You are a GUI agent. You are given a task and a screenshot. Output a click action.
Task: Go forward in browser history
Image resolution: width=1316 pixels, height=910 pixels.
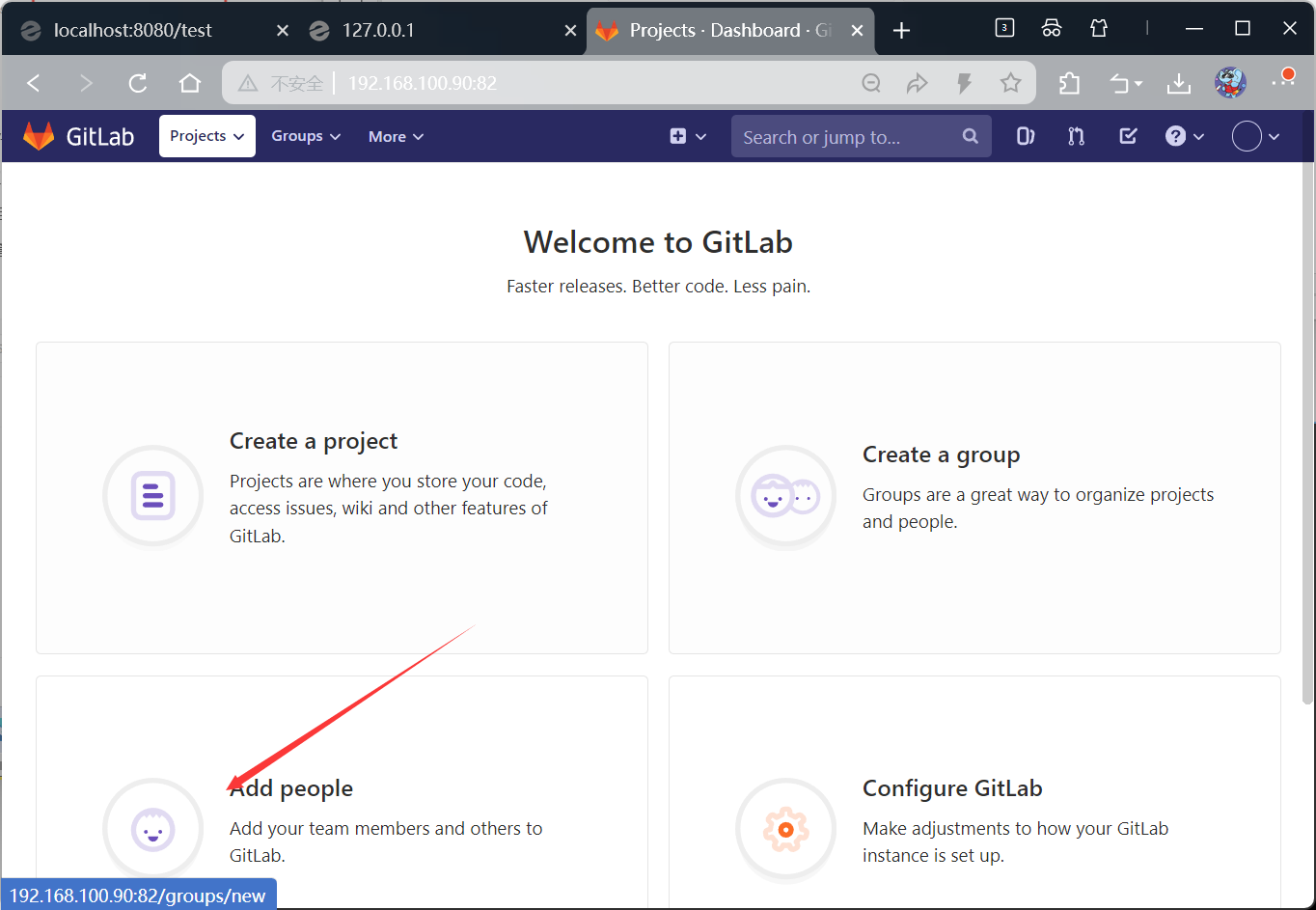pyautogui.click(x=86, y=83)
